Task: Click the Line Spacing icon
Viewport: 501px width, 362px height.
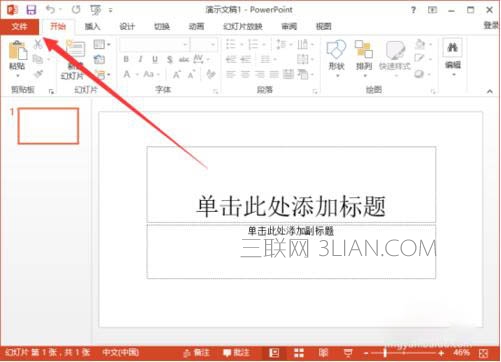Action: click(281, 44)
